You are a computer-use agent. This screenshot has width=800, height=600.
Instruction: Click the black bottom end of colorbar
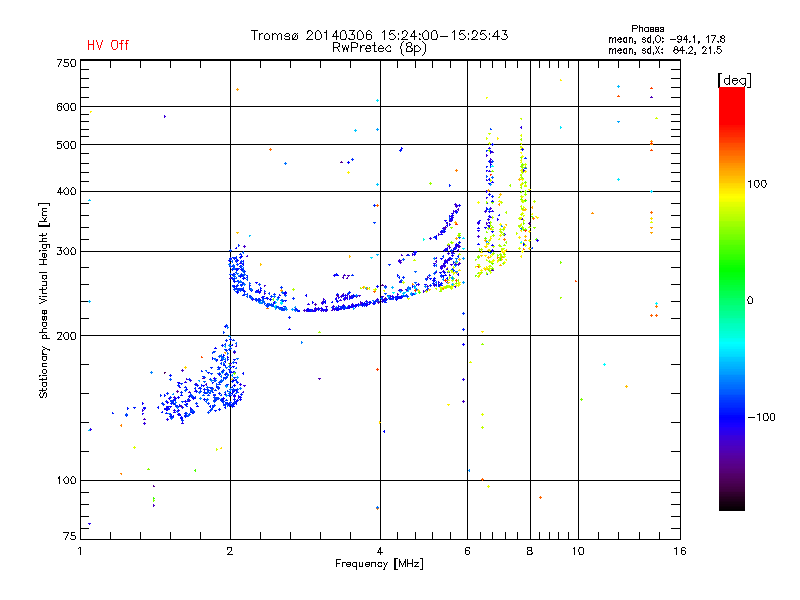[x=732, y=503]
